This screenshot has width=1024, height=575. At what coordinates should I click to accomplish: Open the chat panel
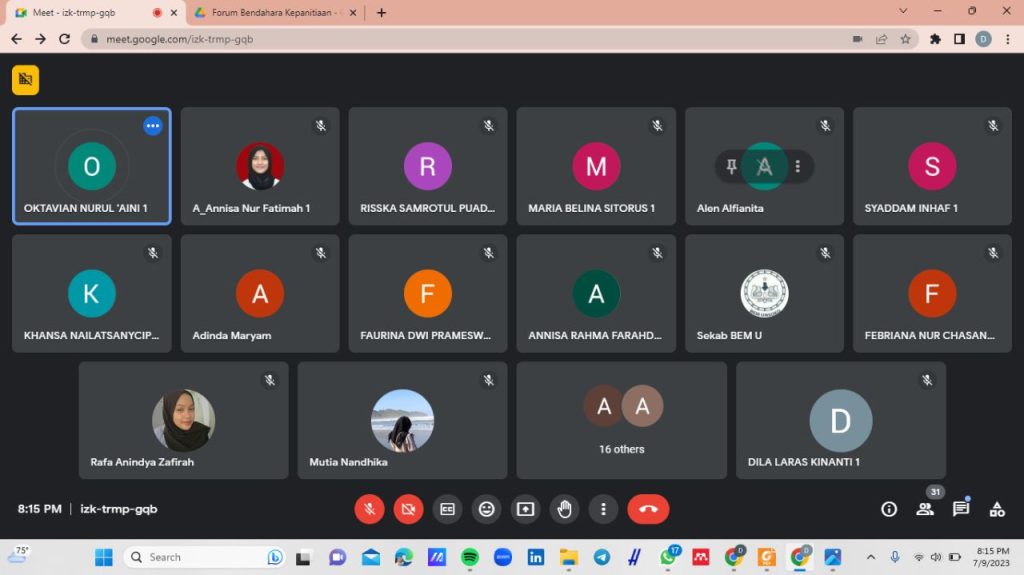coord(961,509)
